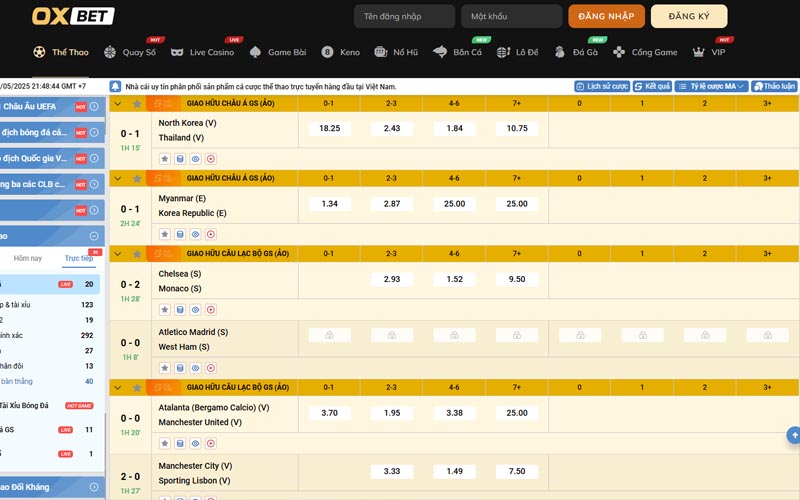The width and height of the screenshot is (800, 500).
Task: Click the ĐĂNG KÝ register button
Action: click(x=689, y=16)
